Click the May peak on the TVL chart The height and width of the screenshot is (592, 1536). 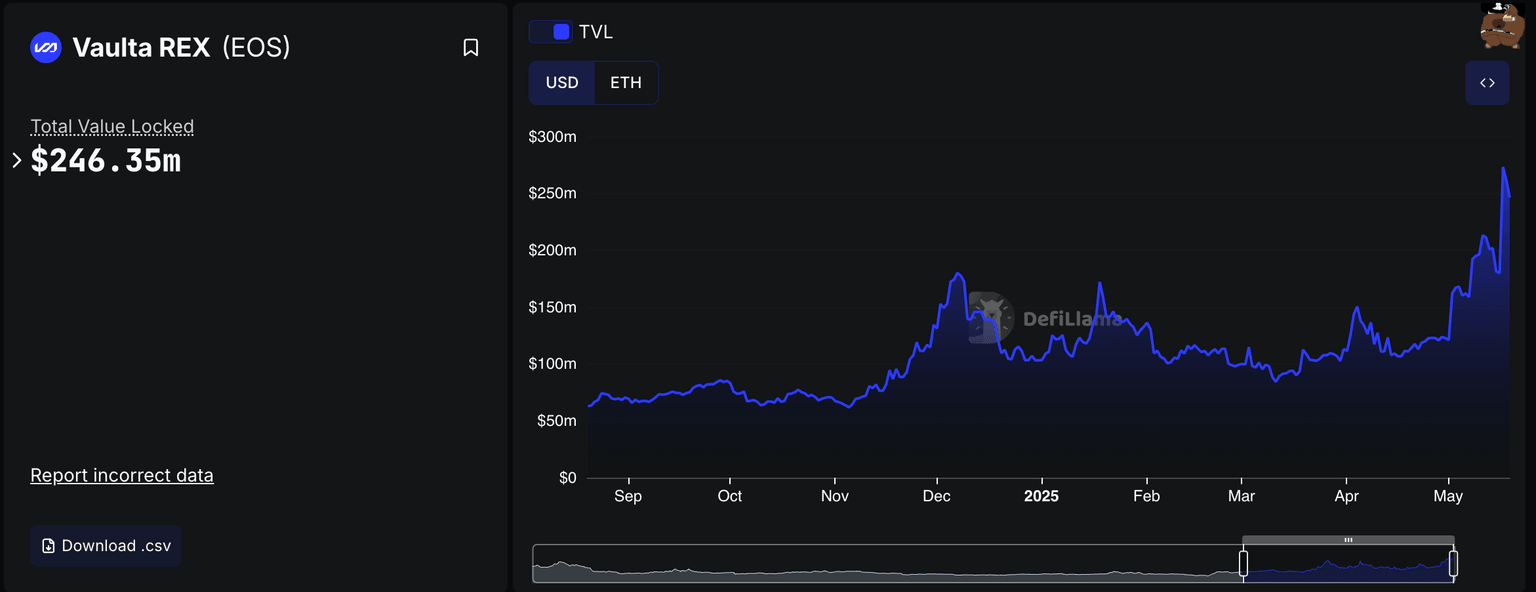tap(1503, 169)
